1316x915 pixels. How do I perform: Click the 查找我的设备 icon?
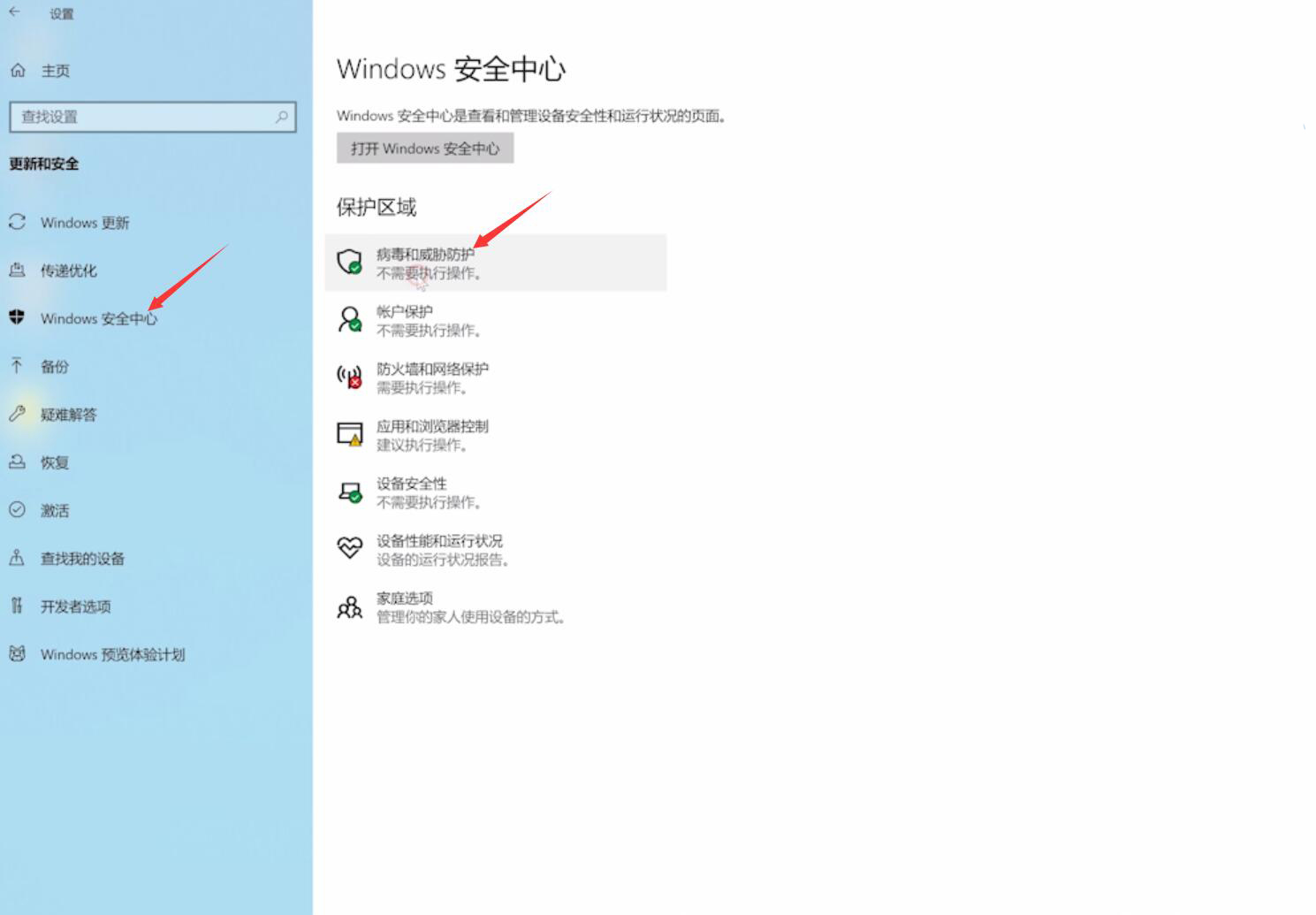[17, 557]
